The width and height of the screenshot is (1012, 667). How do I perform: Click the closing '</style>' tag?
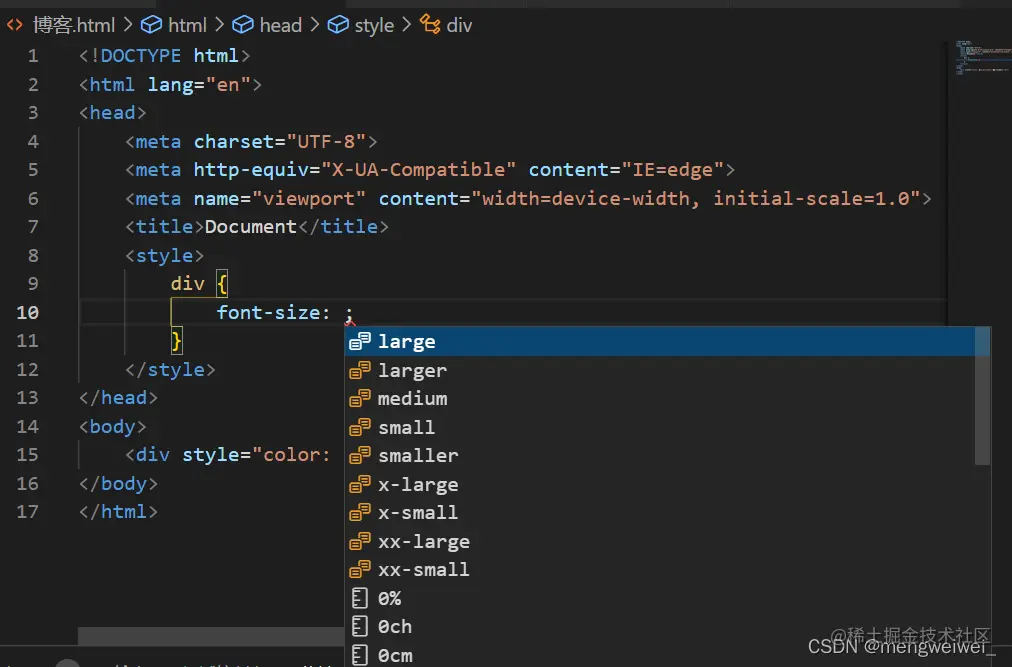(x=170, y=369)
